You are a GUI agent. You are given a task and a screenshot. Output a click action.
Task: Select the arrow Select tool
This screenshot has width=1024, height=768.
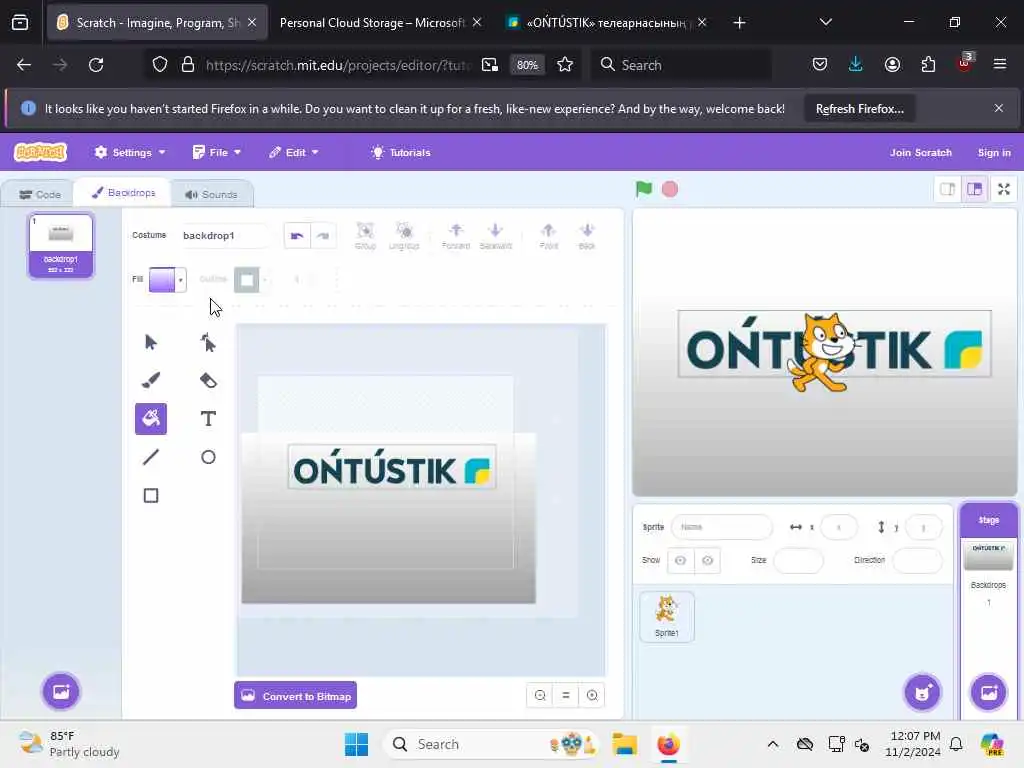pyautogui.click(x=151, y=342)
